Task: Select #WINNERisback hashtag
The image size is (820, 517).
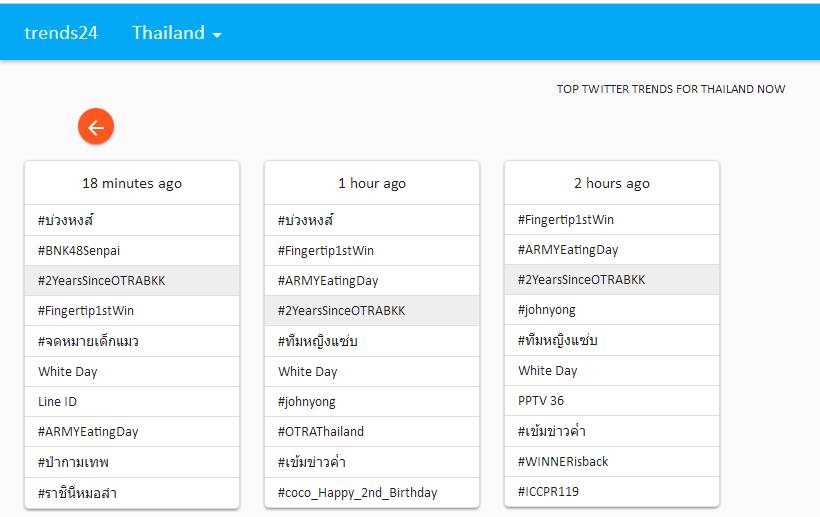Action: coord(563,461)
